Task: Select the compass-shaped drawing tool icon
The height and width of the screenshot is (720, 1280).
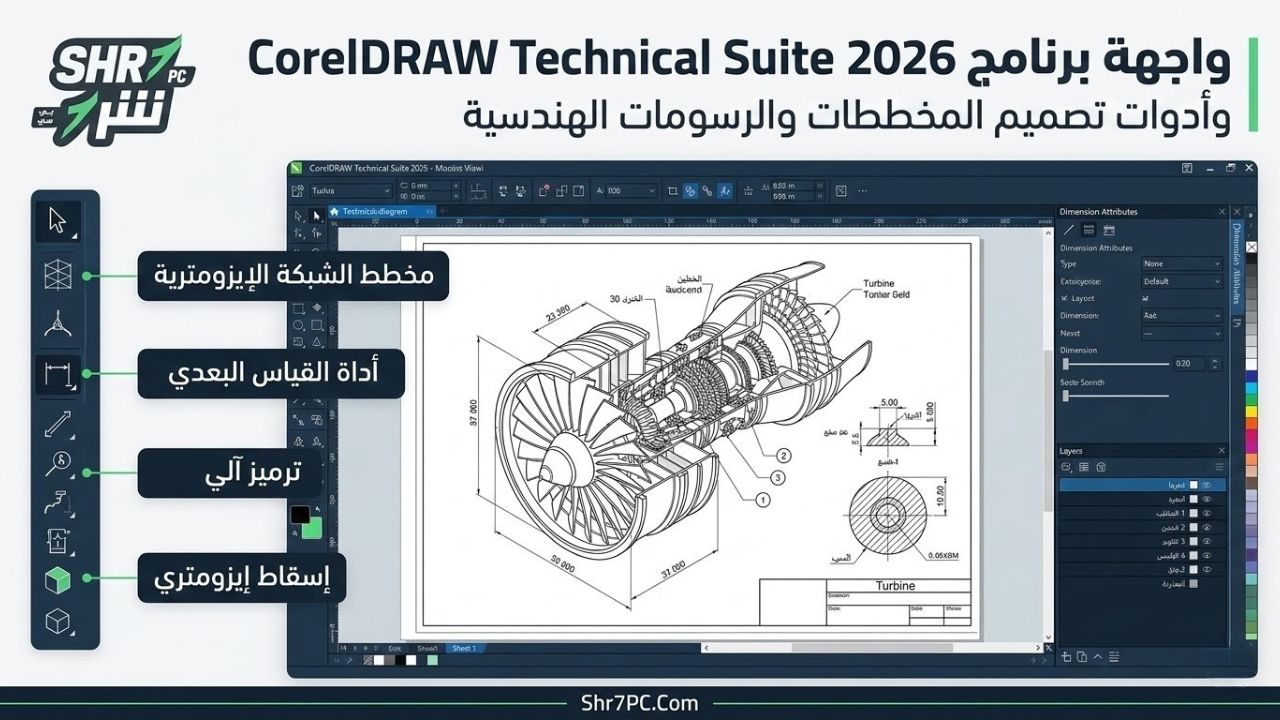Action: [x=58, y=323]
